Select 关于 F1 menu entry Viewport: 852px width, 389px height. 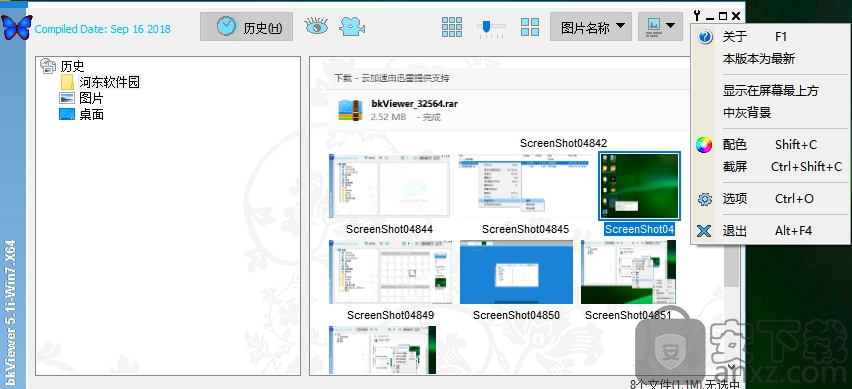[x=771, y=37]
